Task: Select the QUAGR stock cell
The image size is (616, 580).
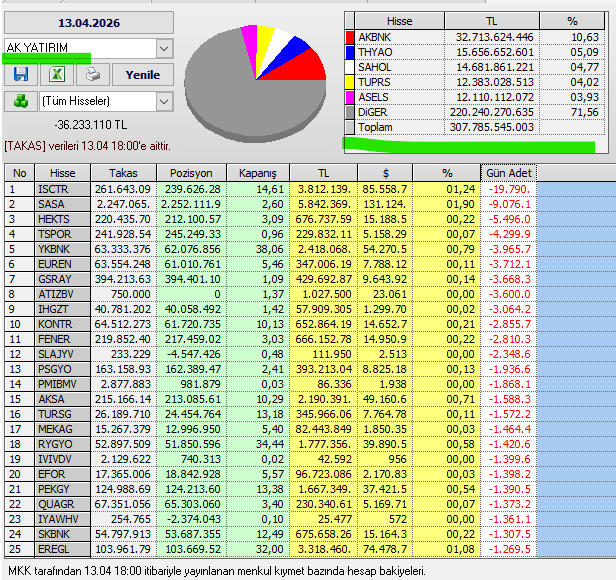Action: tap(62, 504)
